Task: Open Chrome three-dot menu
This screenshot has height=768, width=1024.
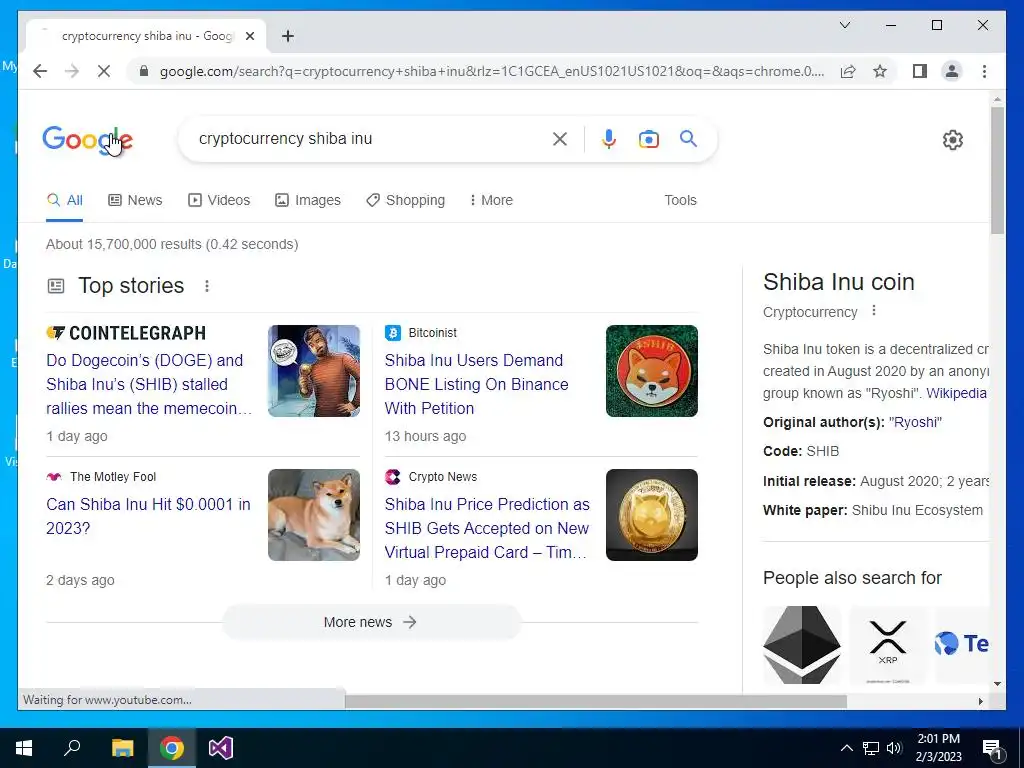Action: (984, 71)
